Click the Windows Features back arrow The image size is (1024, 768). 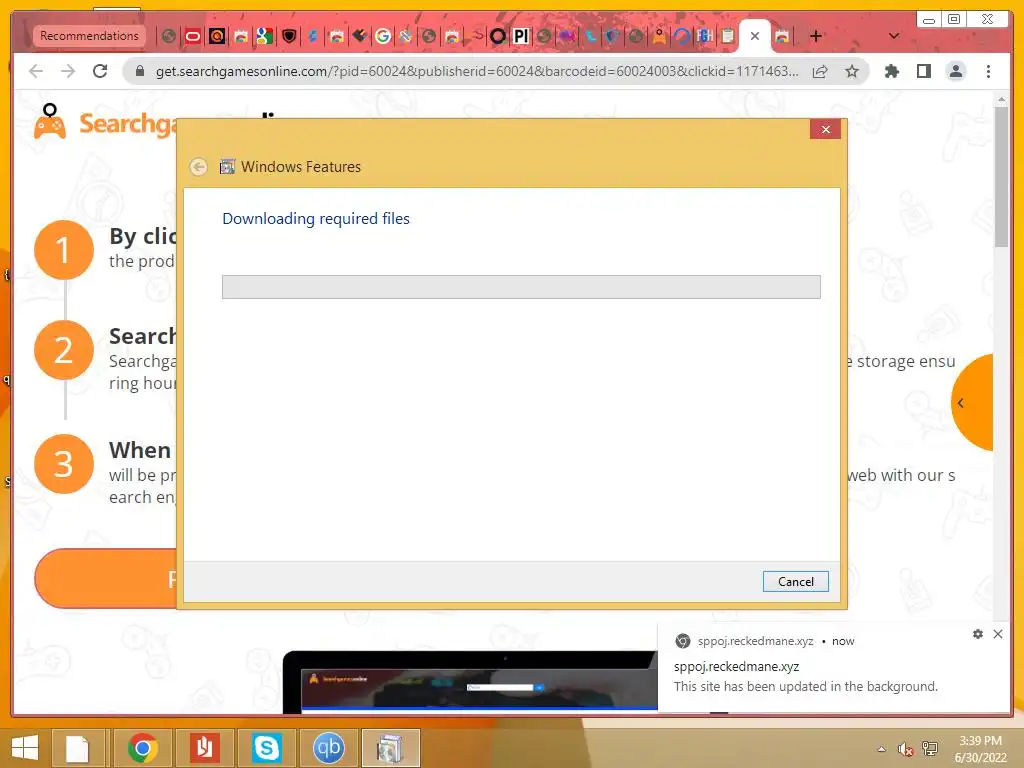pos(199,167)
